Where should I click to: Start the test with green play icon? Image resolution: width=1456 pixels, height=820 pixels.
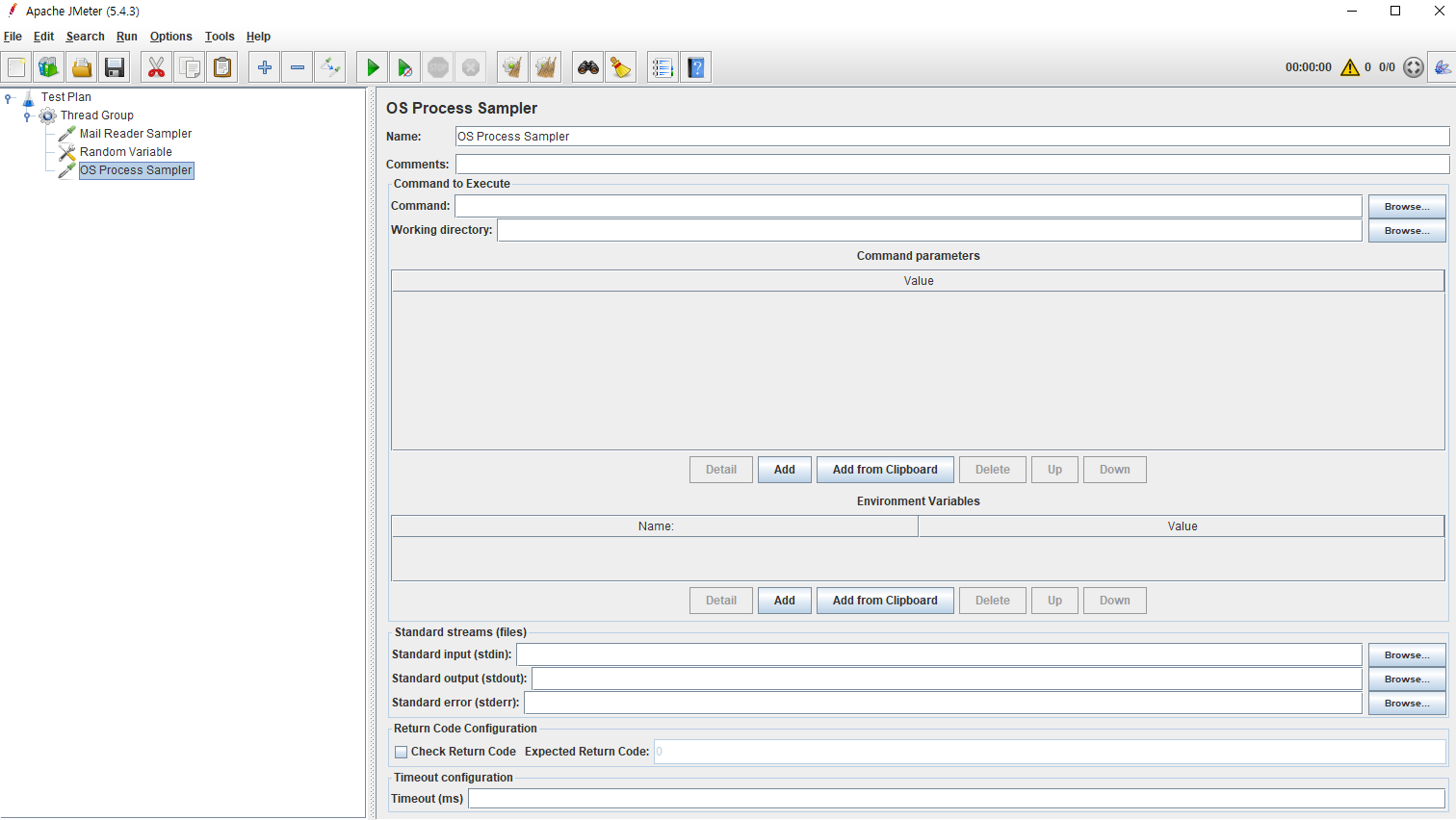(x=373, y=67)
